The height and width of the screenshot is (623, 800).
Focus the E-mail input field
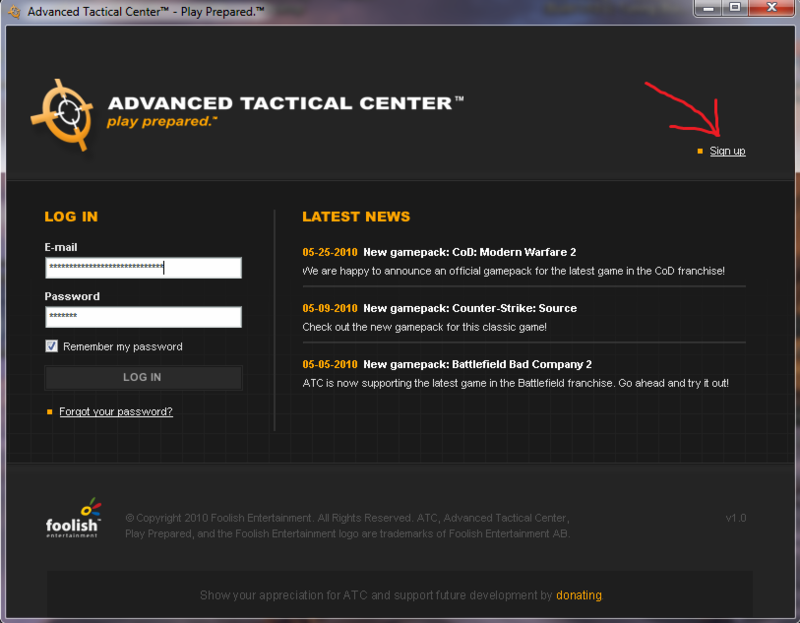(143, 268)
